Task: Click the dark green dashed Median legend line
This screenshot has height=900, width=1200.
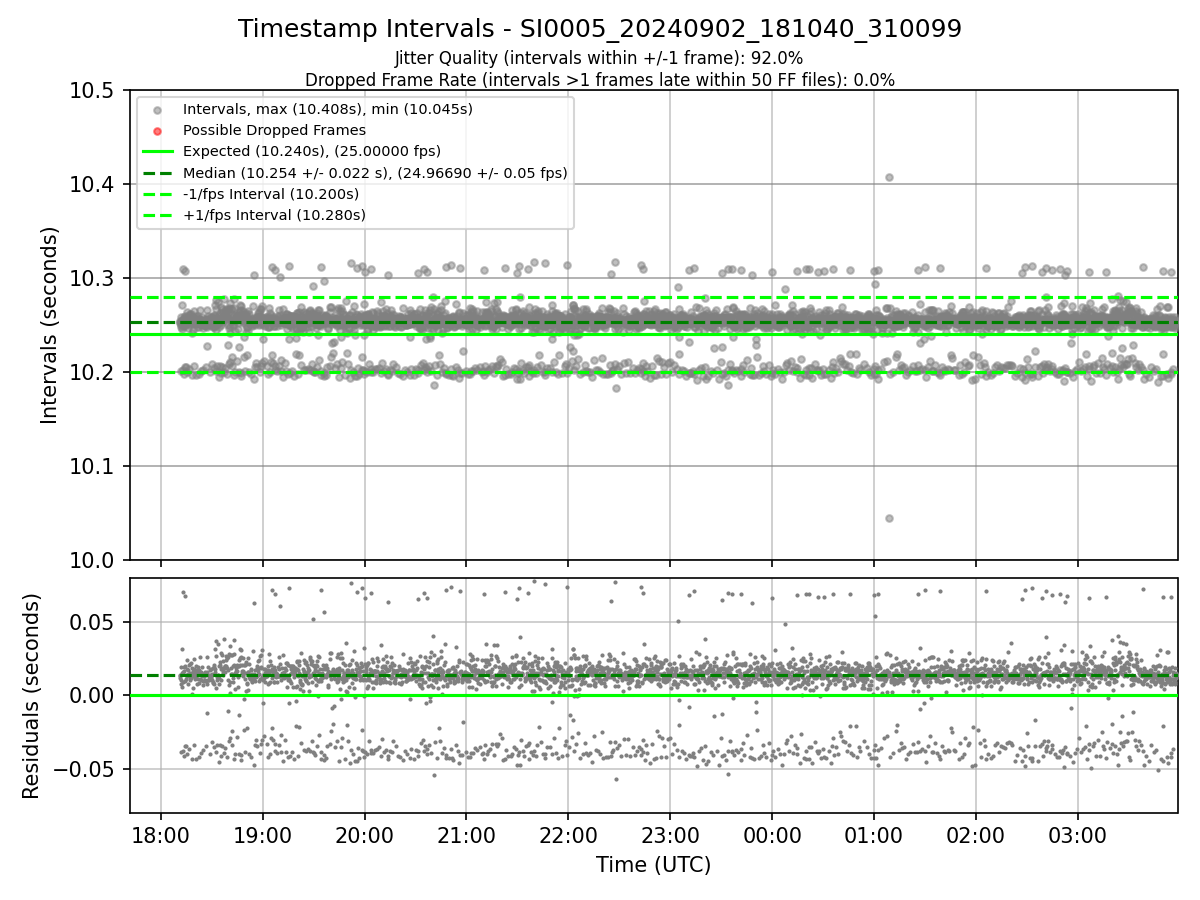Action: pyautogui.click(x=159, y=173)
